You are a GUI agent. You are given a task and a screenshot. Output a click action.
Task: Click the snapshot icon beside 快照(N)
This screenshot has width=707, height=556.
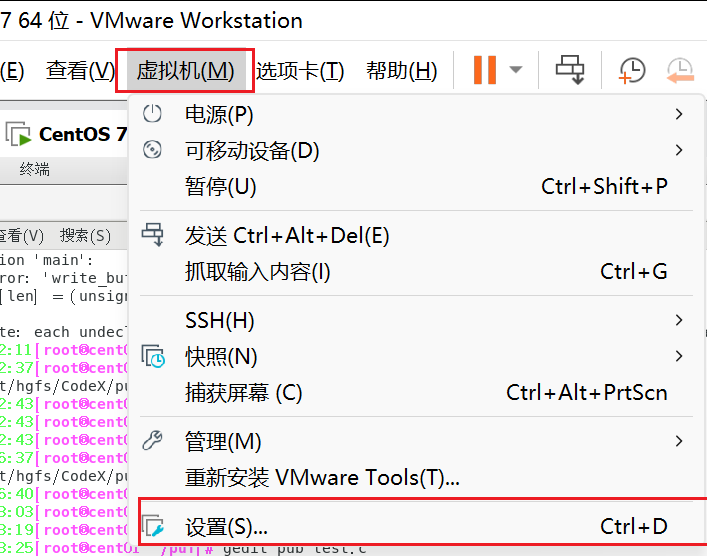(153, 356)
